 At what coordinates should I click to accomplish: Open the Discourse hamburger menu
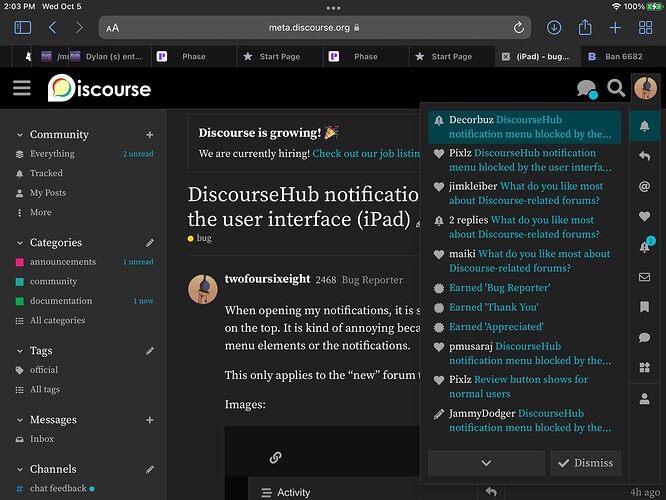coord(22,88)
